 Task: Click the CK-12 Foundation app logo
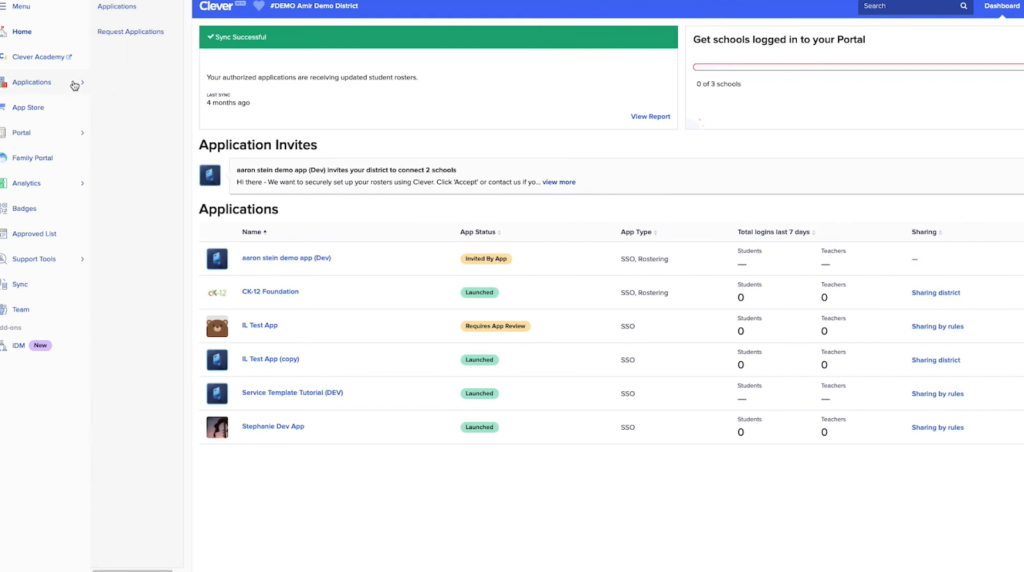pyautogui.click(x=217, y=292)
